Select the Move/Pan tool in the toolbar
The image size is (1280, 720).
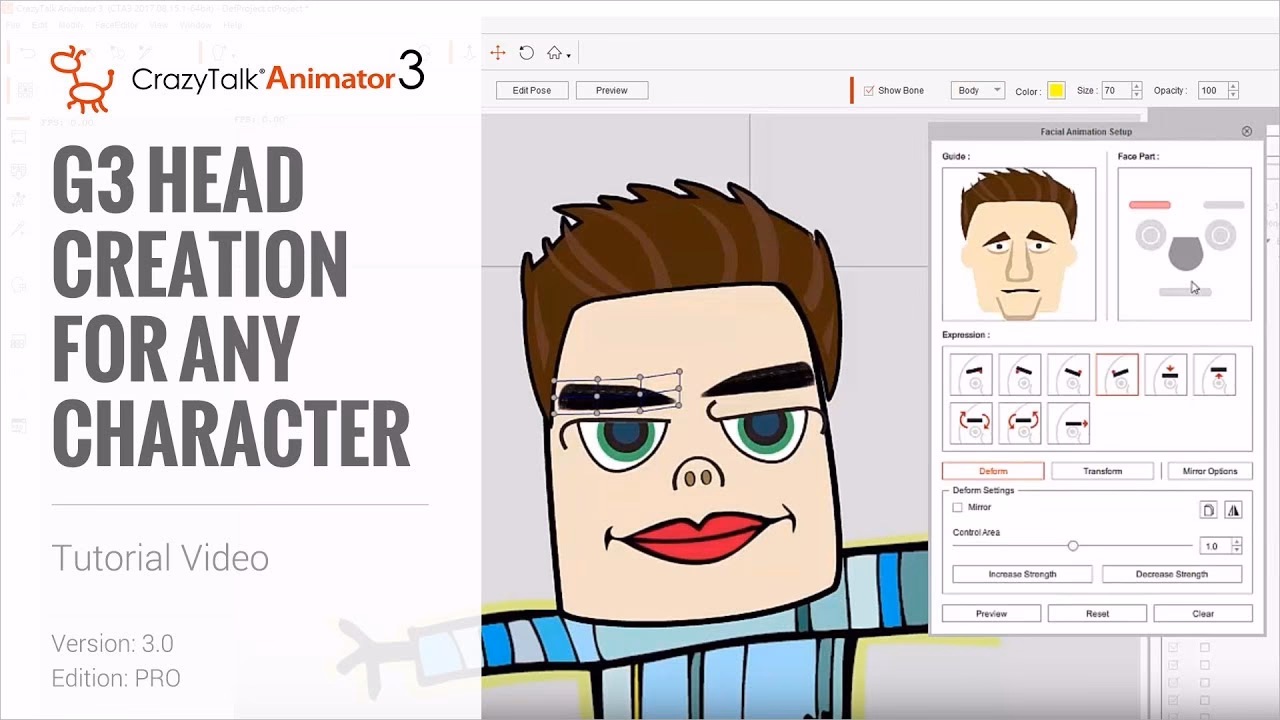point(497,52)
